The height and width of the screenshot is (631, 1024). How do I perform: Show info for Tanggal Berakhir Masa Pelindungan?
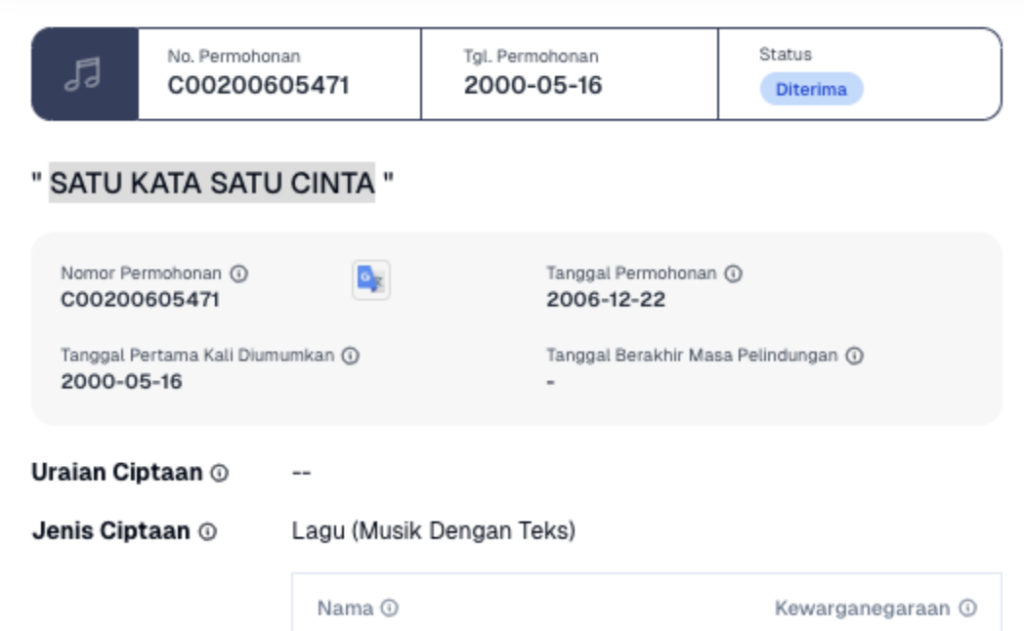point(854,355)
